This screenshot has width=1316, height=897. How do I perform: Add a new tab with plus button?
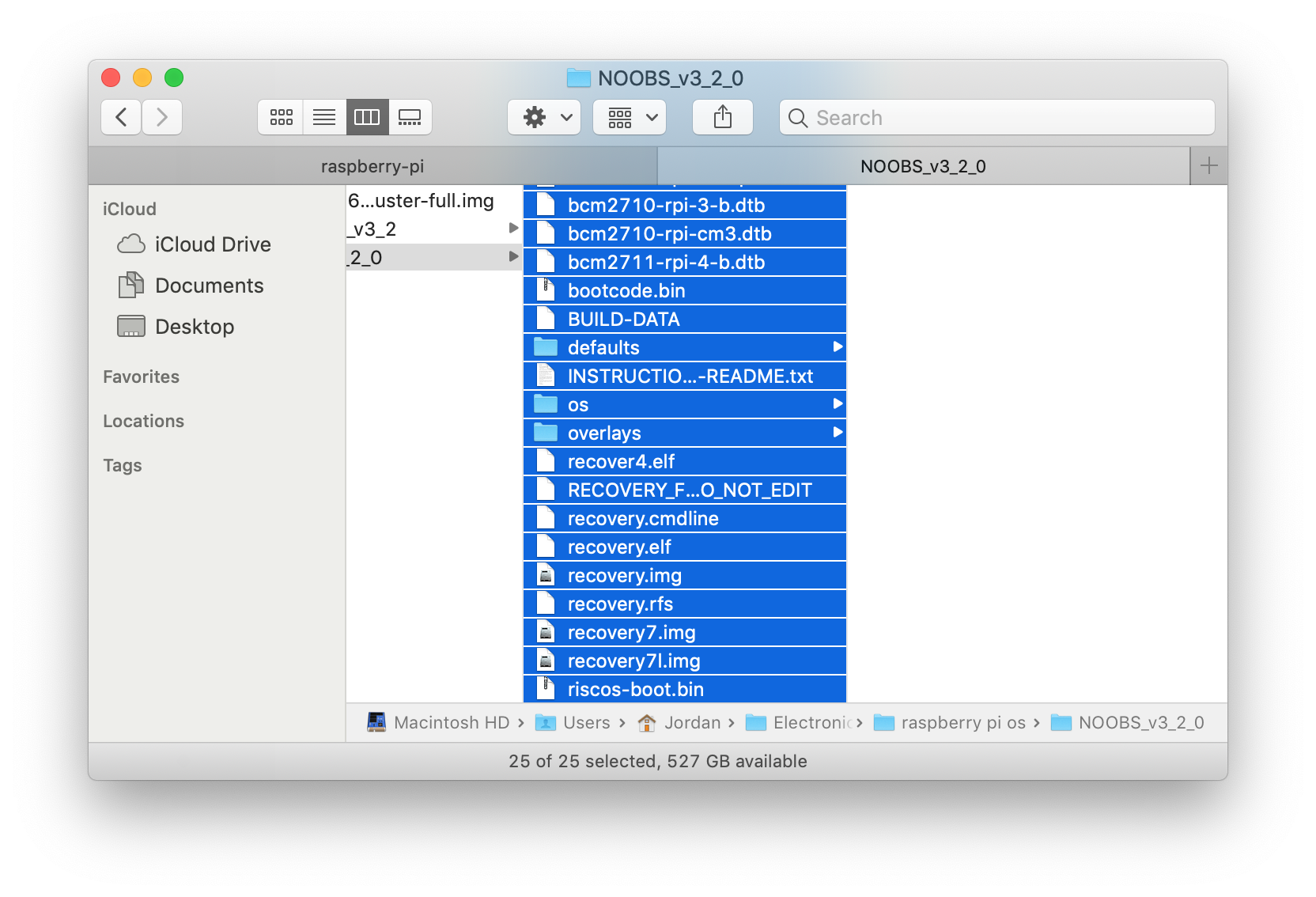pyautogui.click(x=1208, y=166)
